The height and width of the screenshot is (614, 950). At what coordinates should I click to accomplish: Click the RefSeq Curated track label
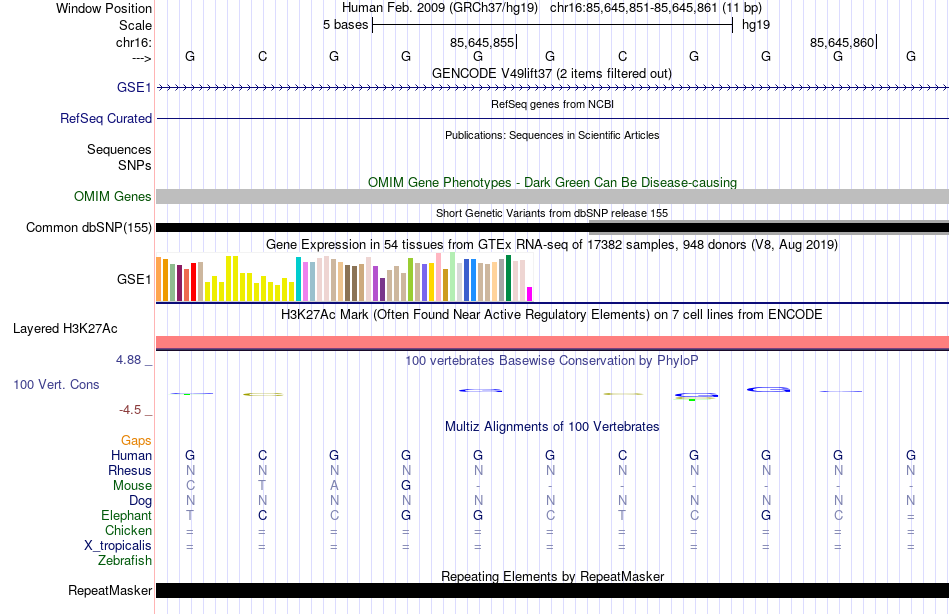pyautogui.click(x=105, y=118)
